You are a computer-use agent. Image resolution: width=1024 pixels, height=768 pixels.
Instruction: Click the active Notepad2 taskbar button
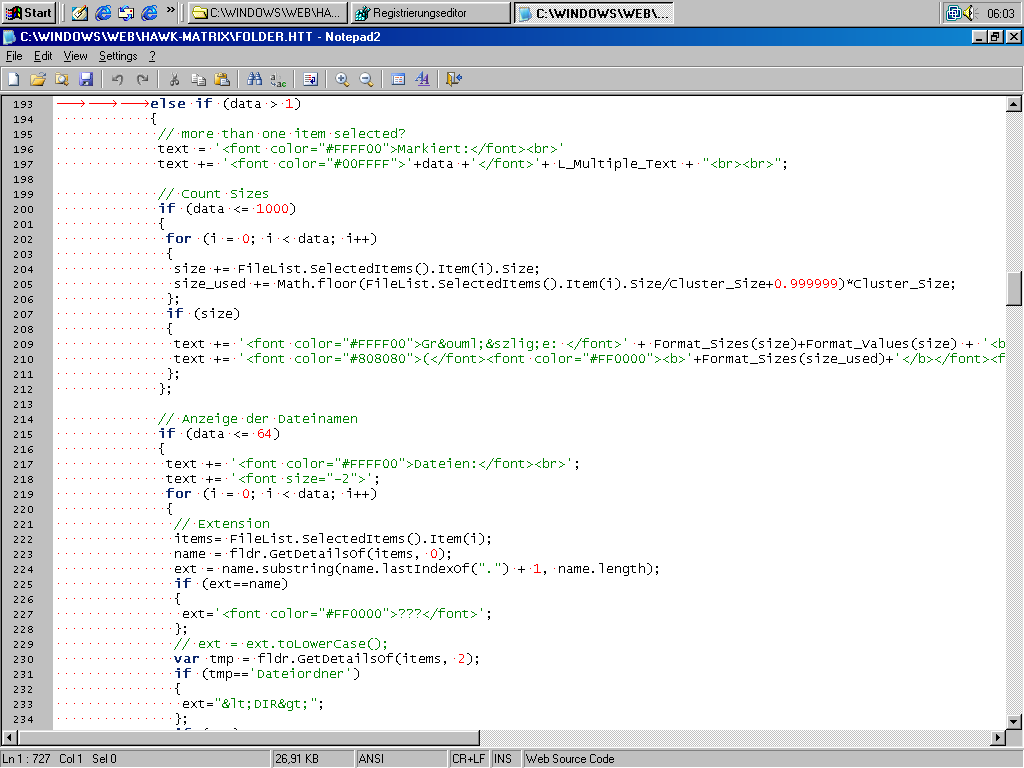[594, 12]
